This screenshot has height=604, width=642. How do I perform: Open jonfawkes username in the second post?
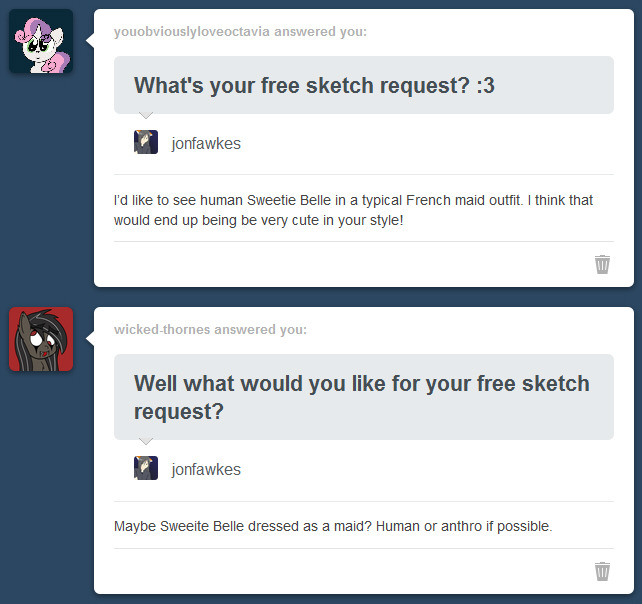[206, 469]
